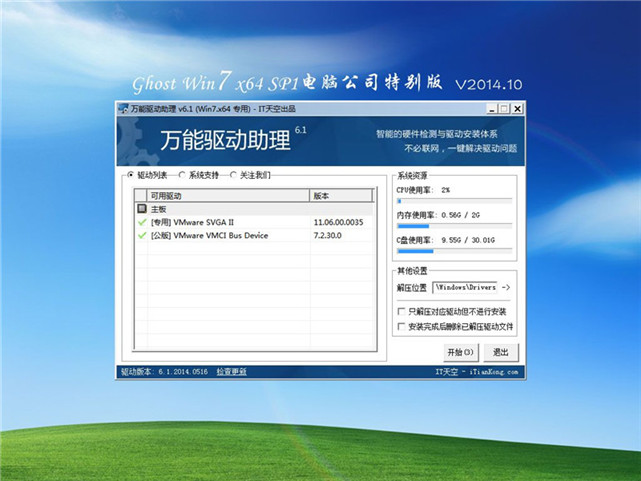Select the 驱动列表 radio button
This screenshot has width=641, height=481.
(x=129, y=175)
